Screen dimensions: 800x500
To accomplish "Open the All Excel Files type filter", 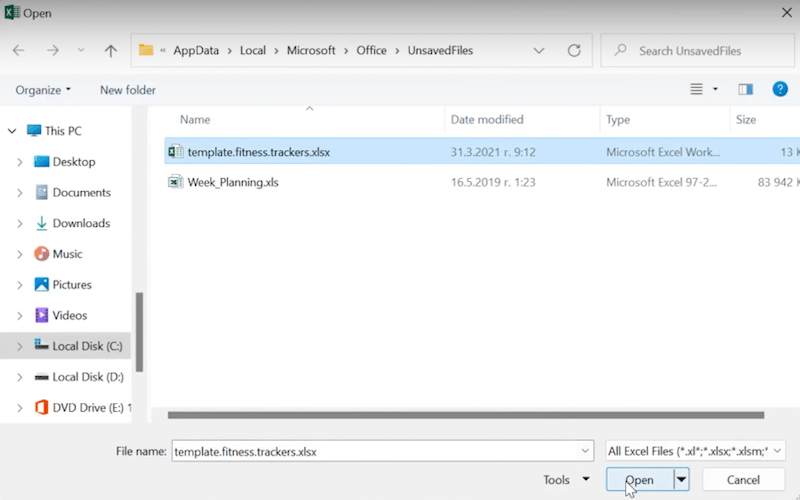I will pos(695,451).
